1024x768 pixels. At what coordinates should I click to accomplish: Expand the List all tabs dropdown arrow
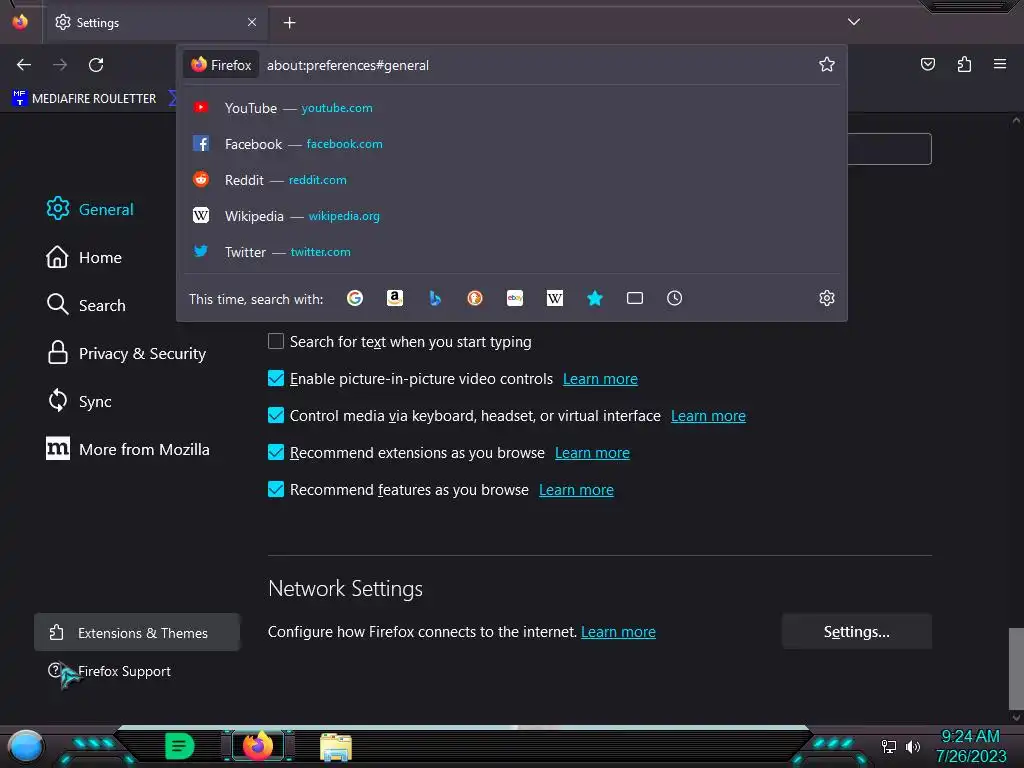(x=854, y=22)
